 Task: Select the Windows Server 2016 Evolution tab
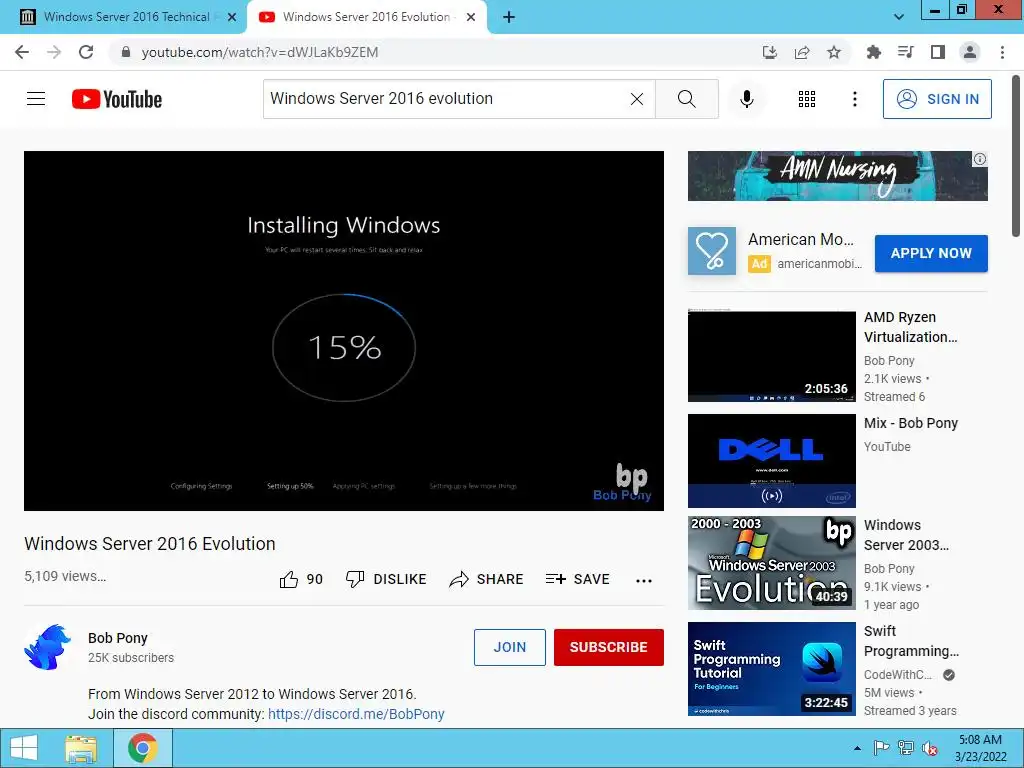(366, 17)
